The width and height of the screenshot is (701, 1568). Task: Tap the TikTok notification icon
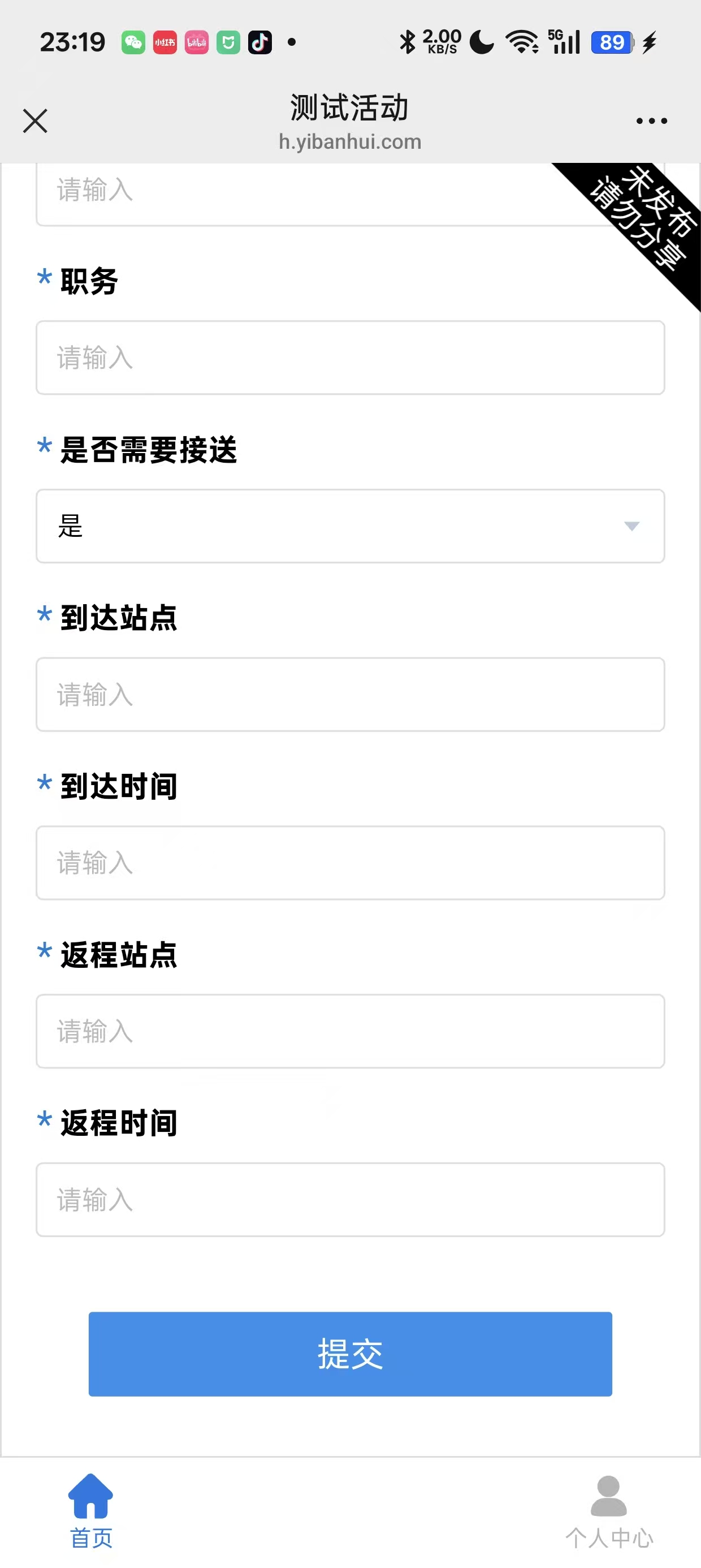[x=260, y=42]
